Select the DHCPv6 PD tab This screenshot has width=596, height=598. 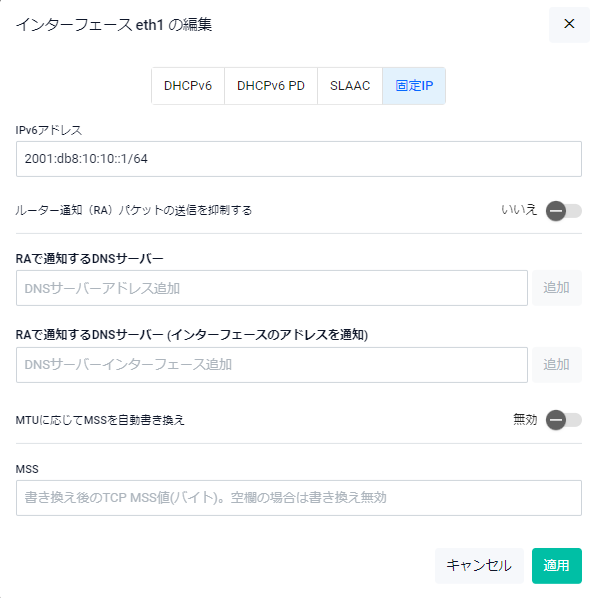tap(271, 86)
